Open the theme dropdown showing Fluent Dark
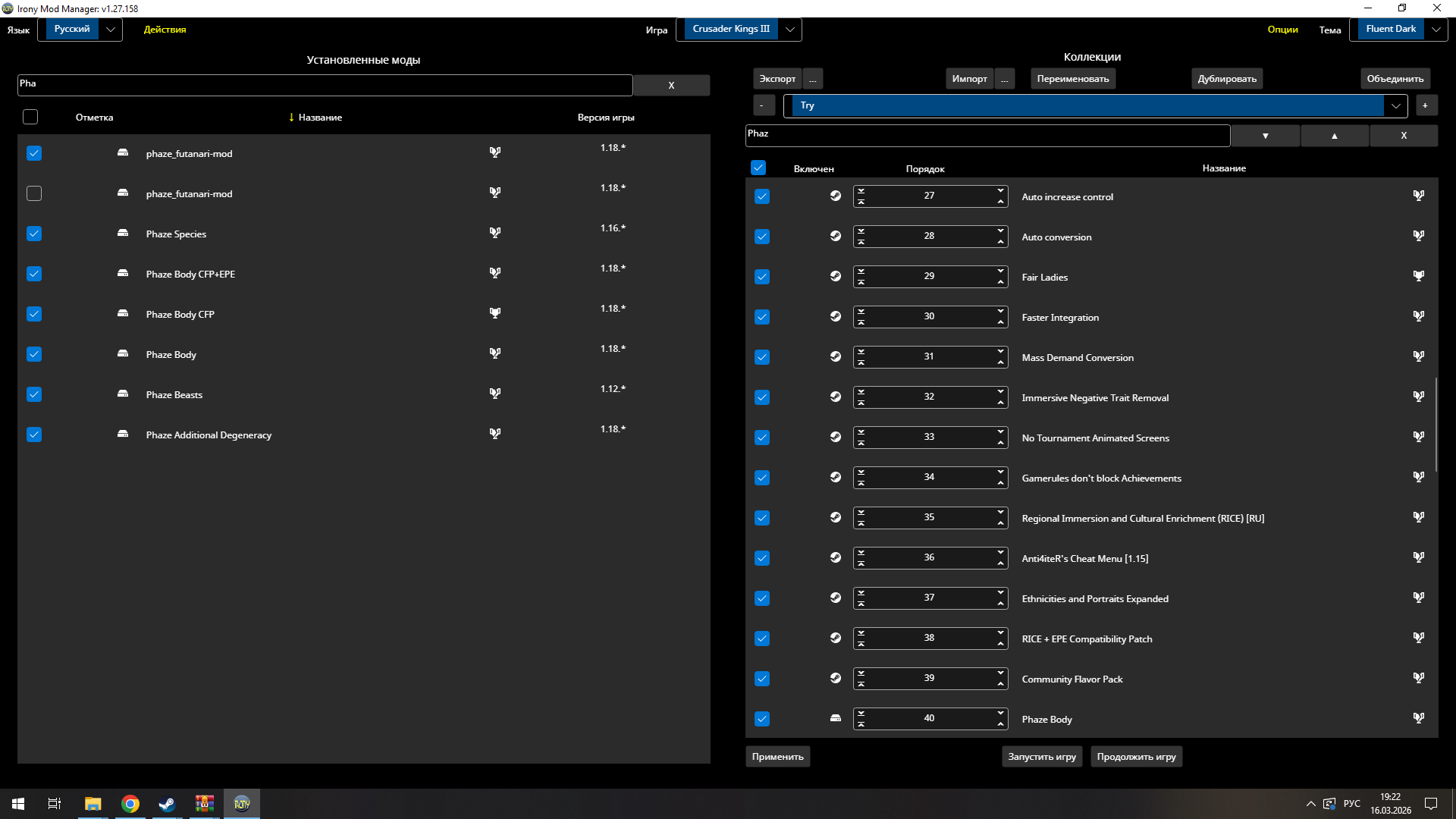Screen dimensions: 1456x819 1398,30
